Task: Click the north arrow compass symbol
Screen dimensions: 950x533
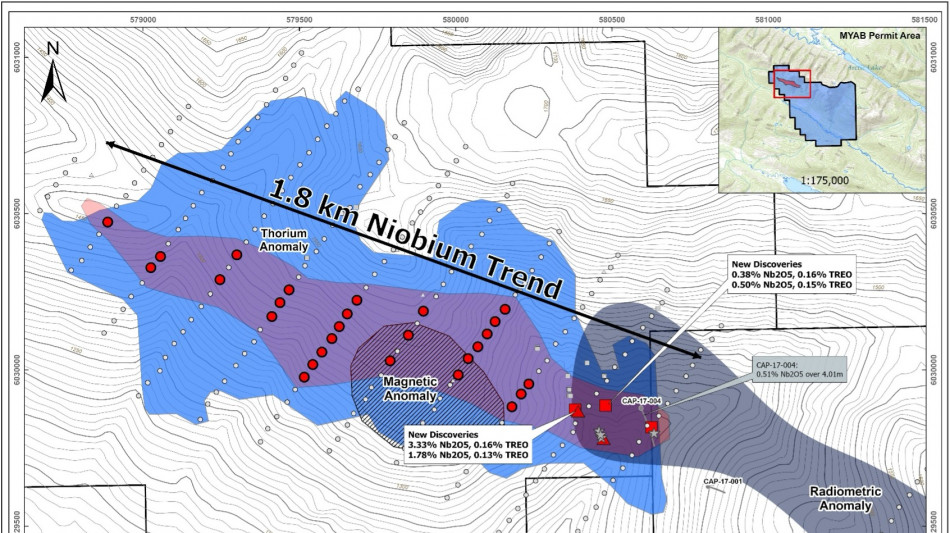Action: pos(53,73)
